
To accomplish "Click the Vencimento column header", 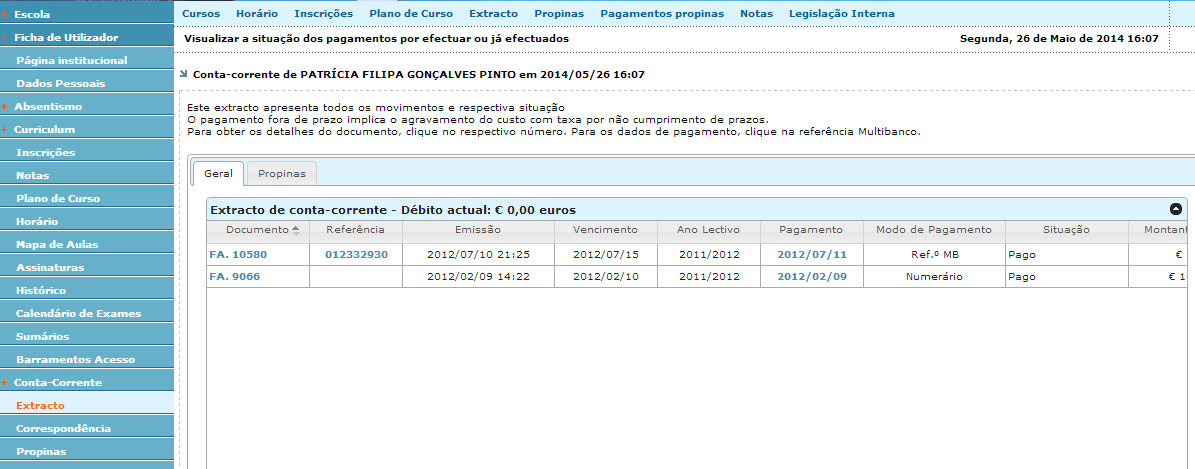I will pos(605,230).
